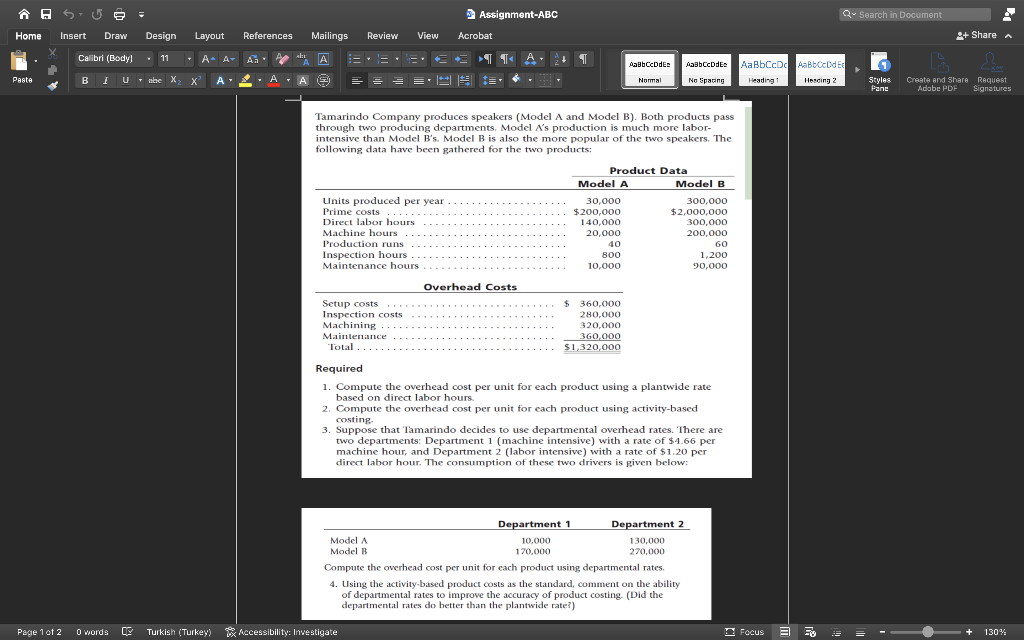Screen dimensions: 1024x640
Task: Open the font color dropdown arrow
Action: point(286,80)
